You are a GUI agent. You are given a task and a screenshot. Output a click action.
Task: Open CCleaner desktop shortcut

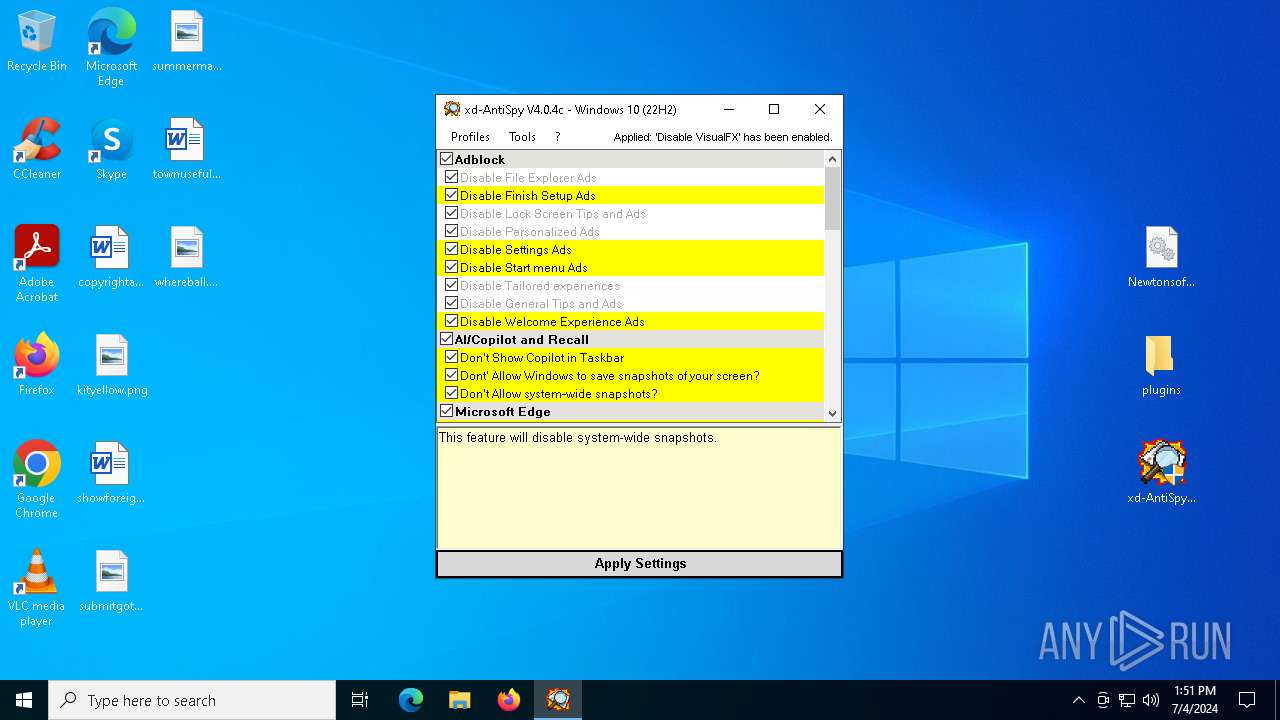[x=37, y=149]
